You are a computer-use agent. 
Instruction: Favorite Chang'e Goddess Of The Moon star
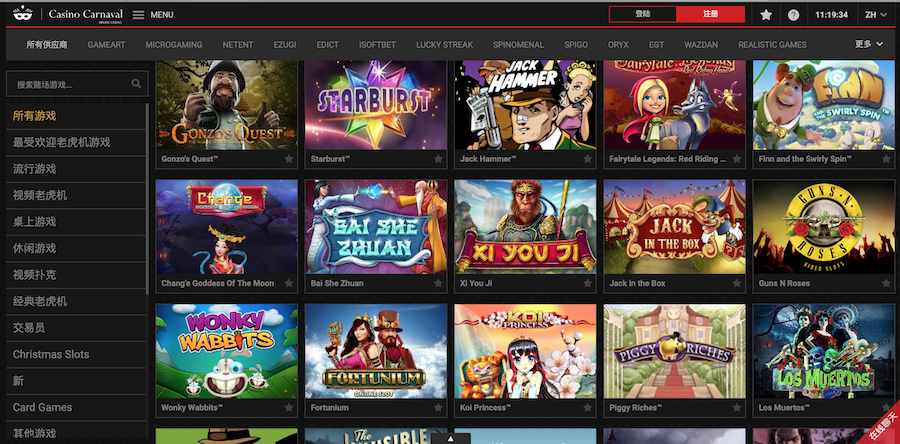pyautogui.click(x=289, y=283)
